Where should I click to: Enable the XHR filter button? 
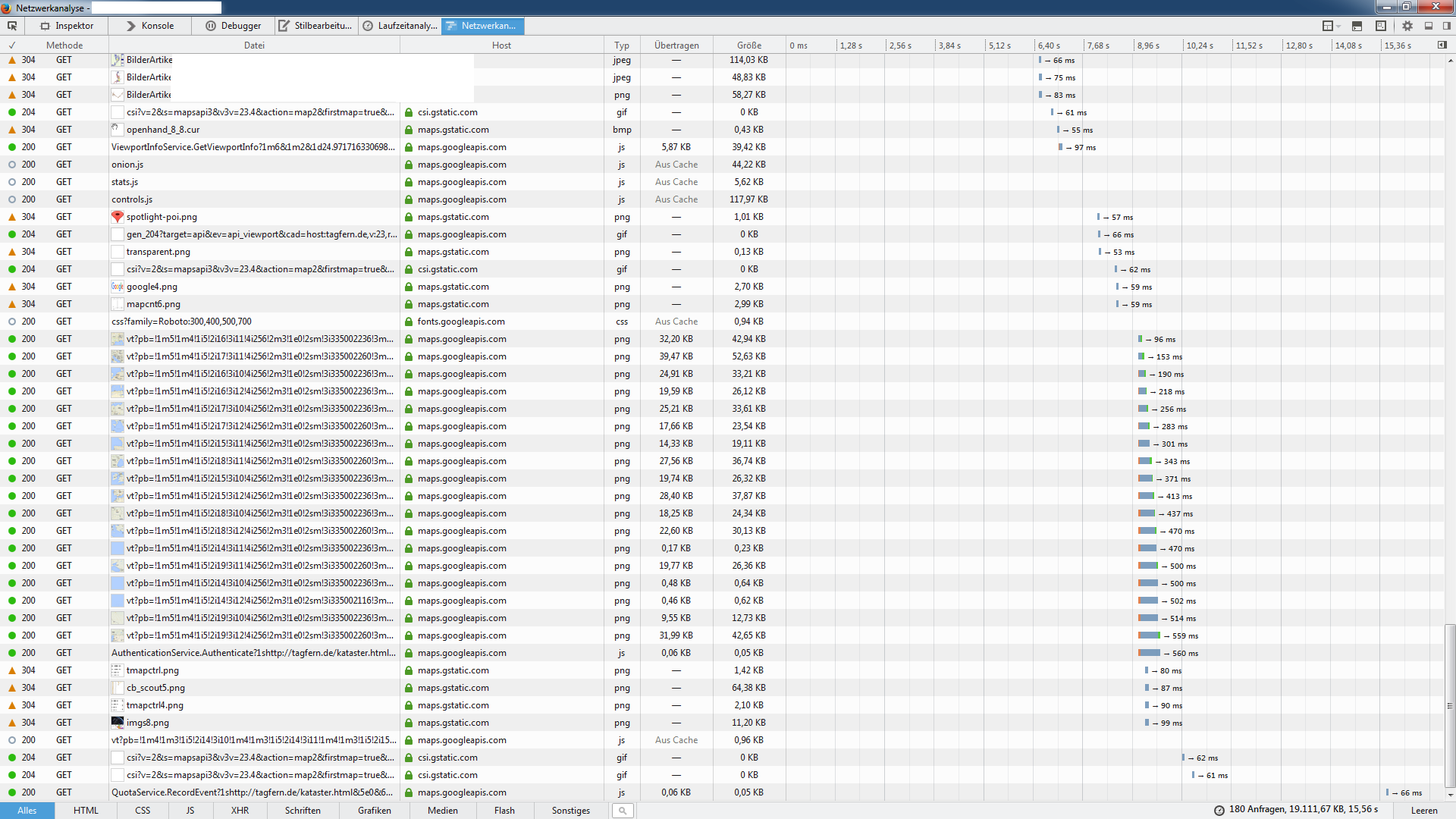coord(240,811)
